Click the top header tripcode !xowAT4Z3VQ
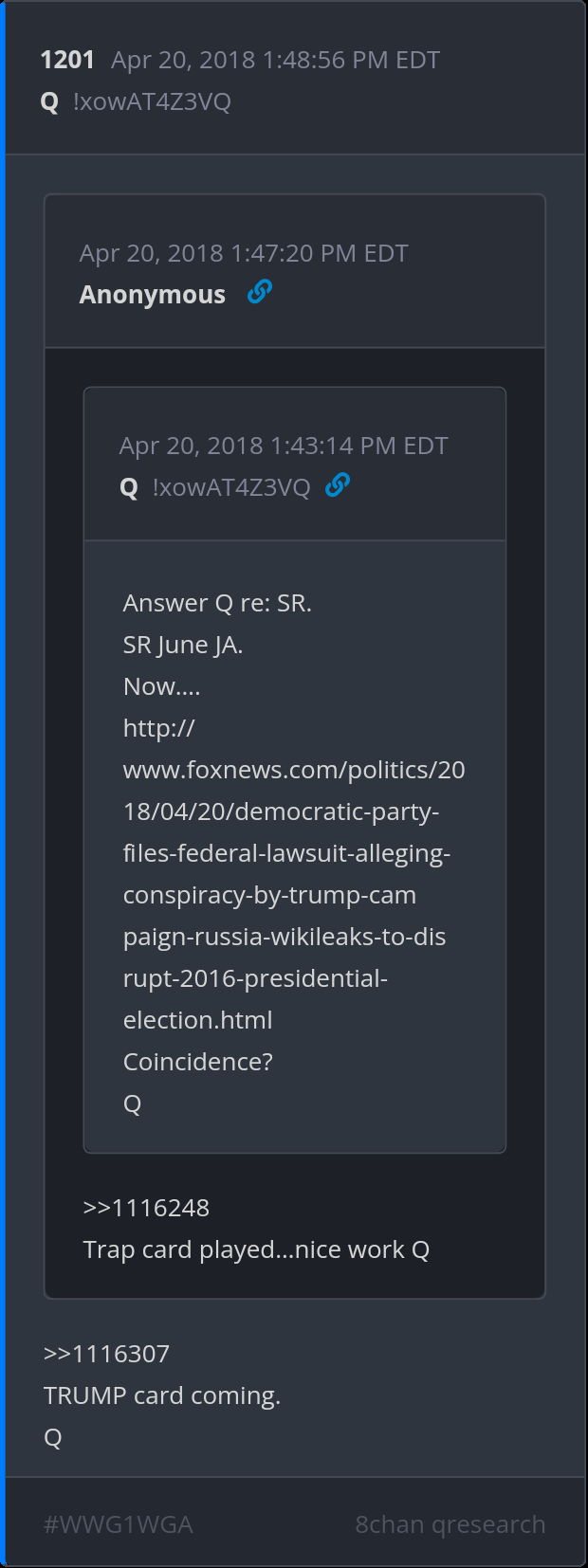 pyautogui.click(x=152, y=101)
